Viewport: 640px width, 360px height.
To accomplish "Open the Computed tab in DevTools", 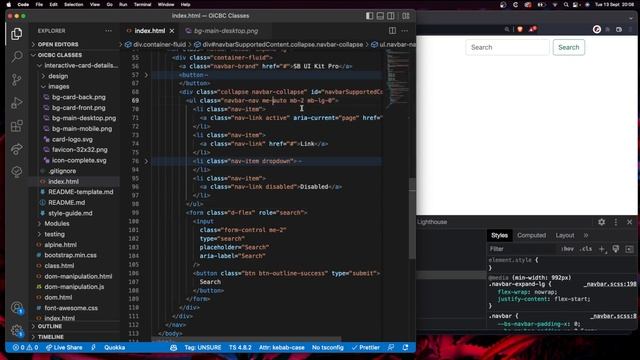I will tap(531, 235).
